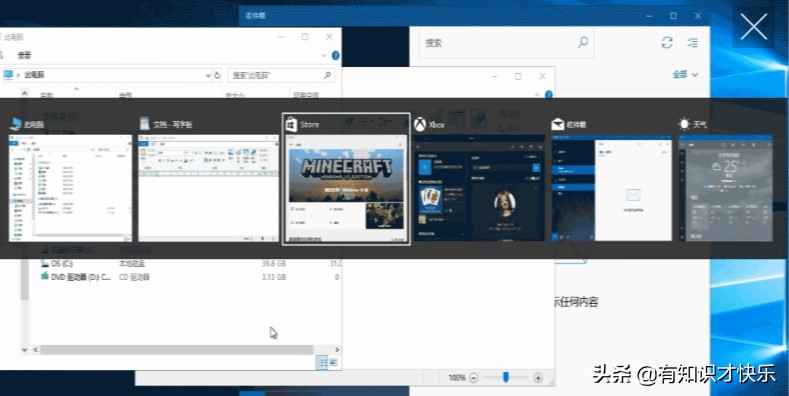This screenshot has width=789, height=396.
Task: Maximize the Mail (收件箱) window
Action: click(x=673, y=16)
